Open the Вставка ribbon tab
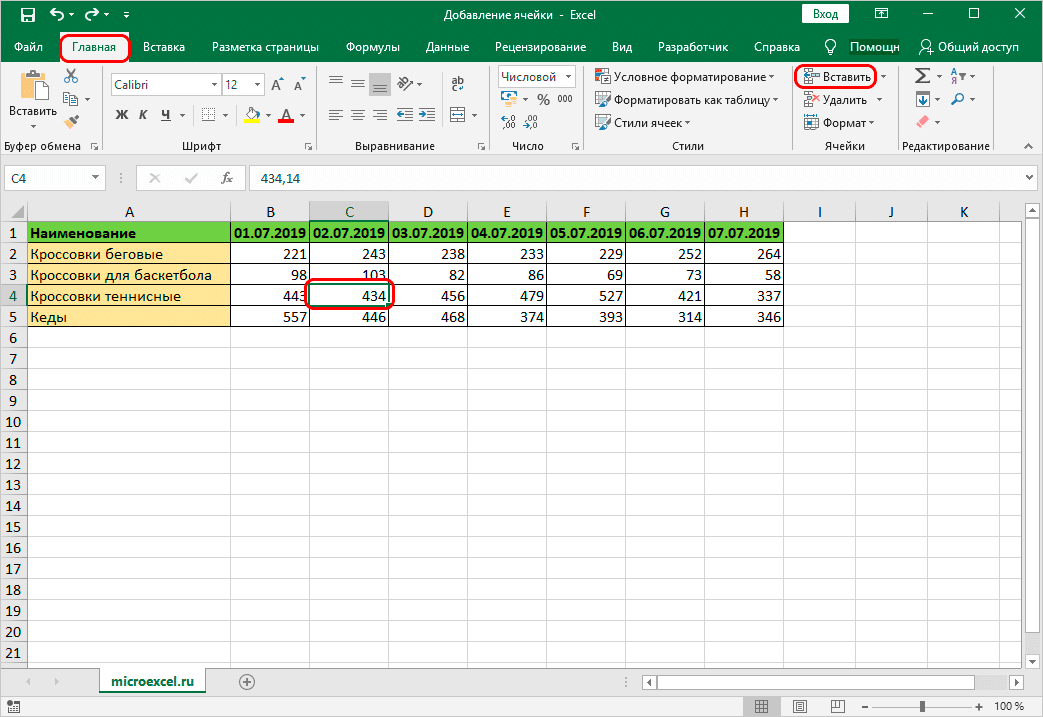This screenshot has width=1043, height=717. [163, 47]
